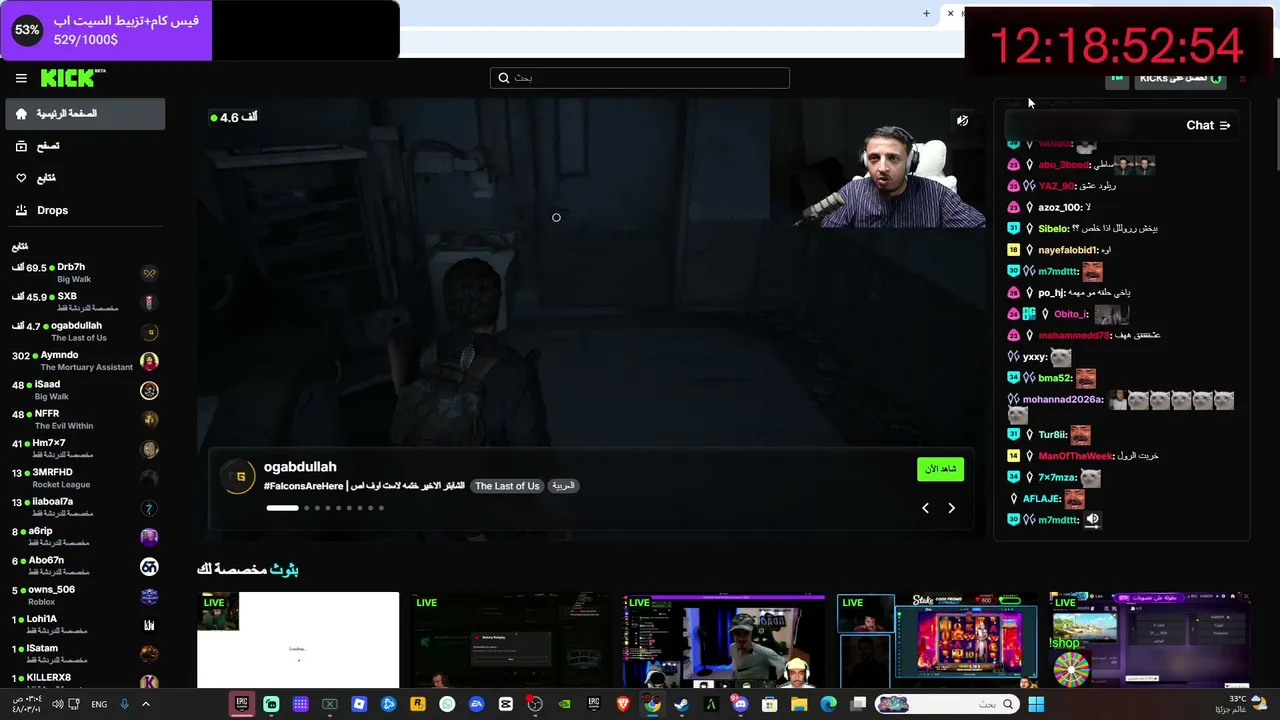Show previous featured stream with left arrow
The width and height of the screenshot is (1280, 720).
(925, 508)
